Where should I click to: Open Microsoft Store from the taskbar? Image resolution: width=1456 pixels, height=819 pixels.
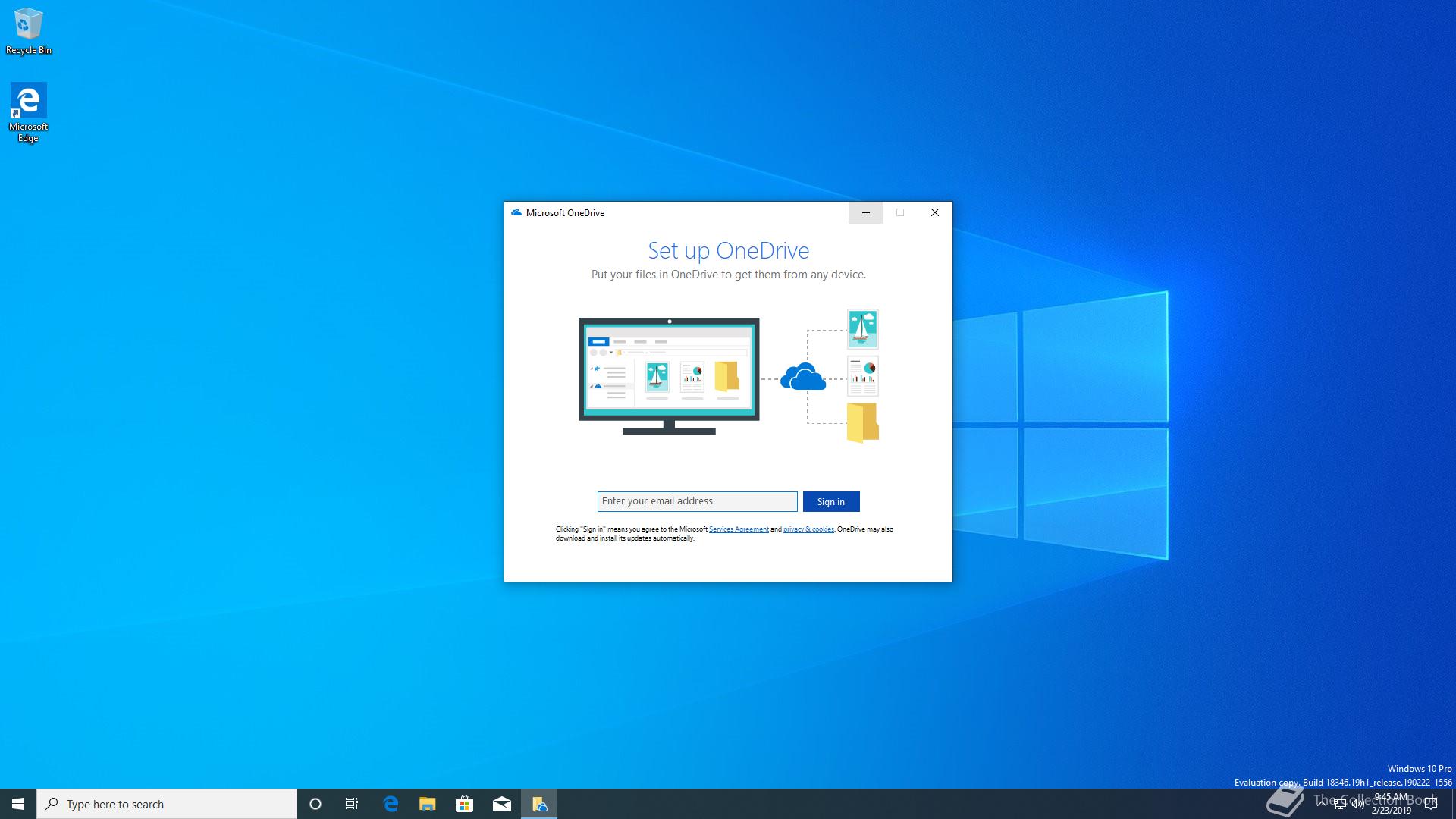(464, 804)
